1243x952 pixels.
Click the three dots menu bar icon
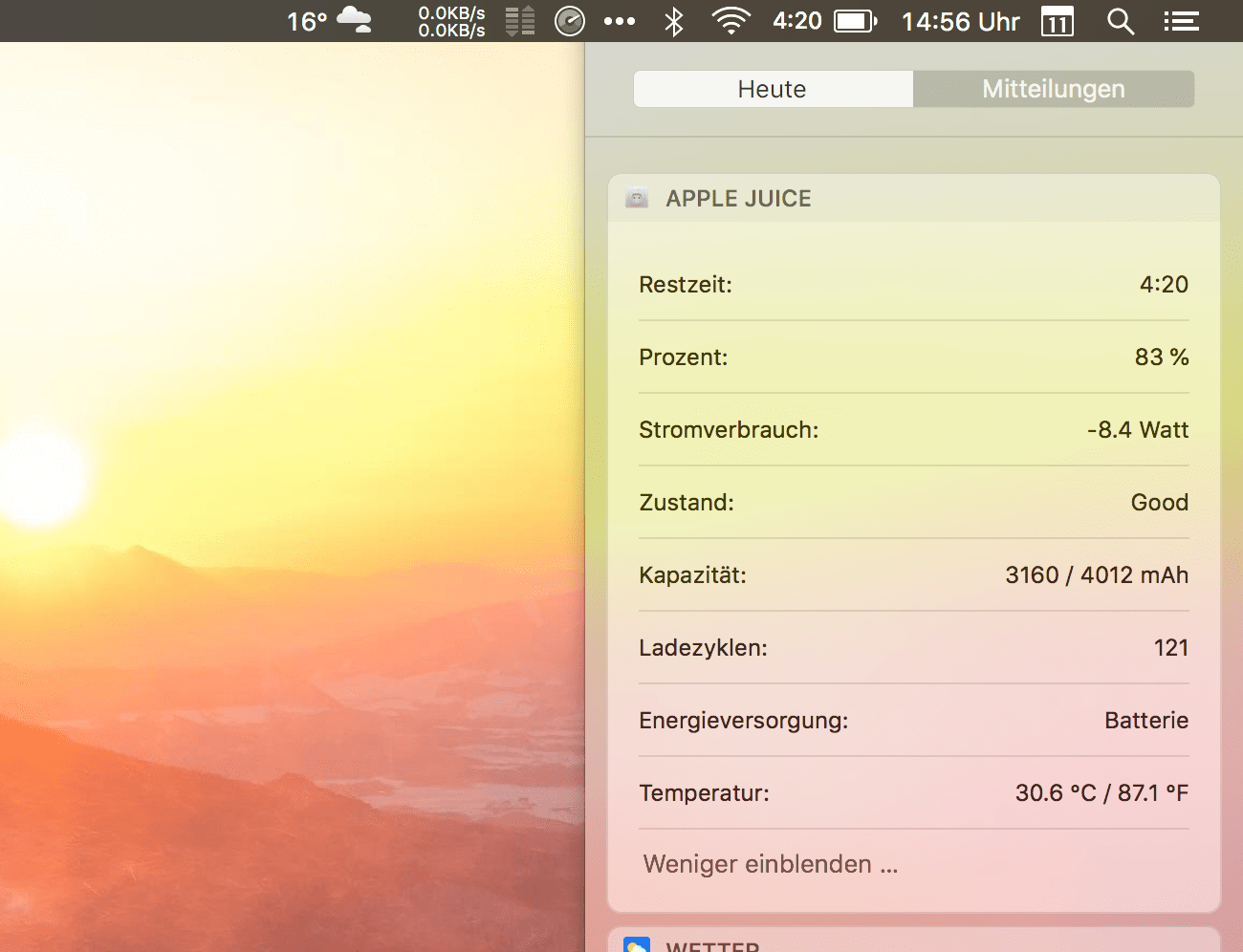620,21
